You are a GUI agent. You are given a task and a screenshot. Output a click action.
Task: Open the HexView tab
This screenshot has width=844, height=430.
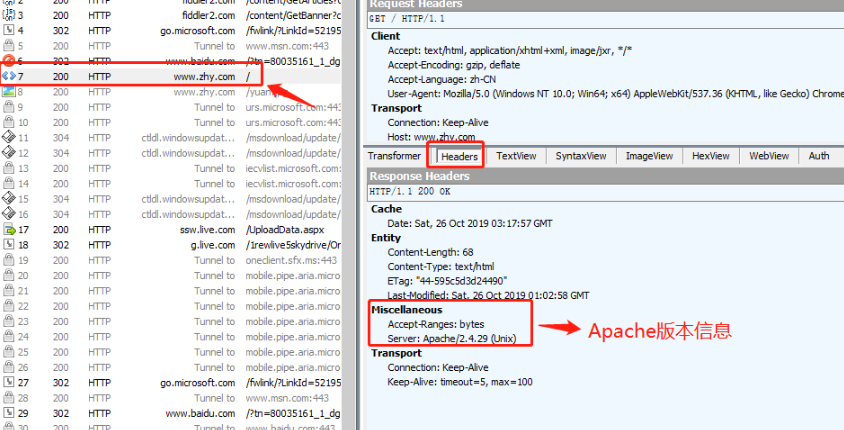click(710, 156)
